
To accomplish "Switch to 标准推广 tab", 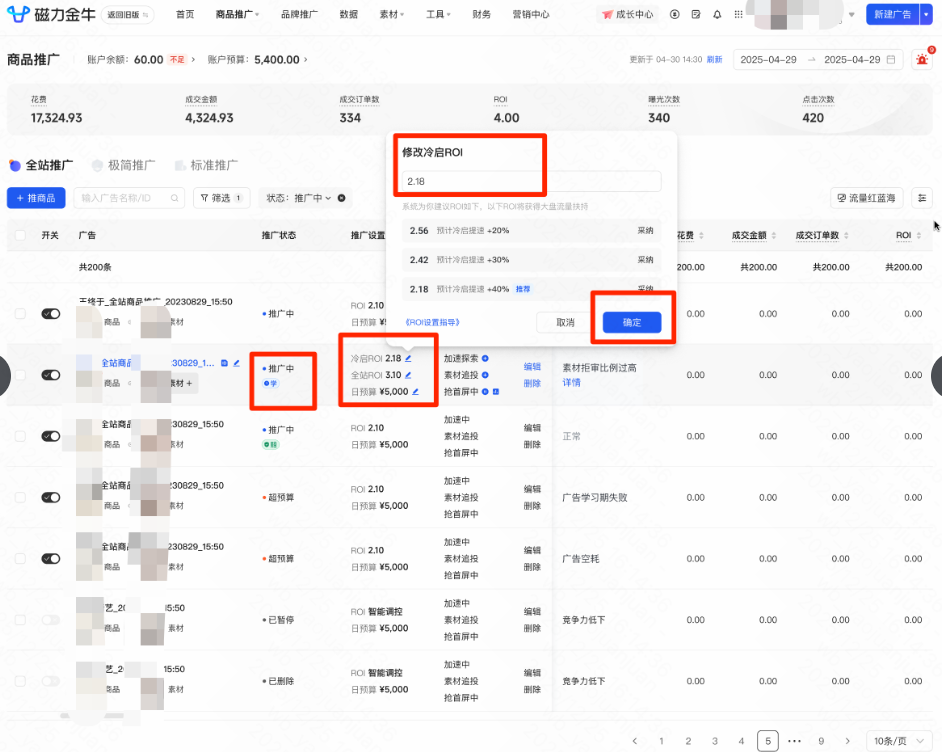I will pos(207,165).
